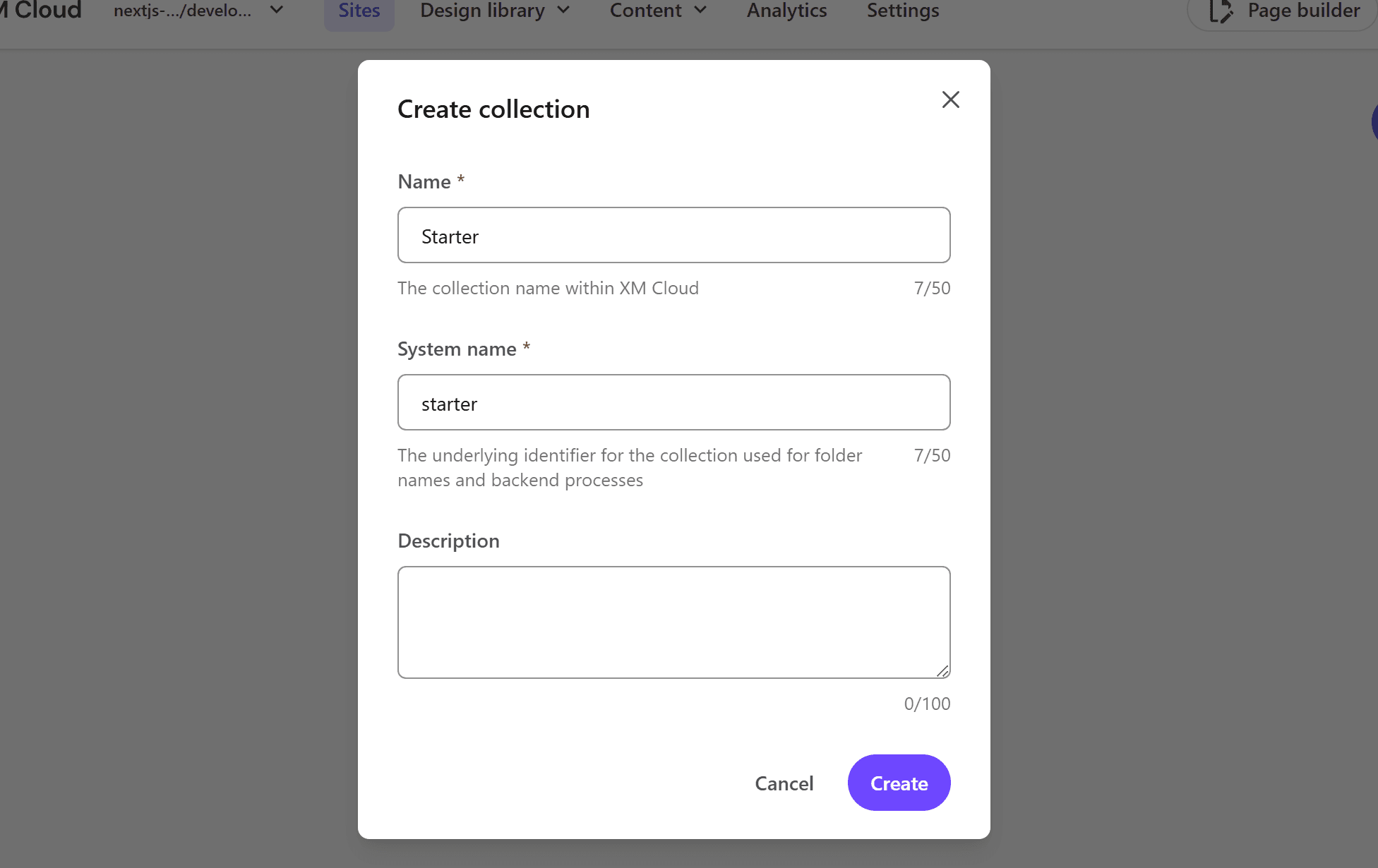Expand the Content menu chevron
Image resolution: width=1378 pixels, height=868 pixels.
coord(700,11)
